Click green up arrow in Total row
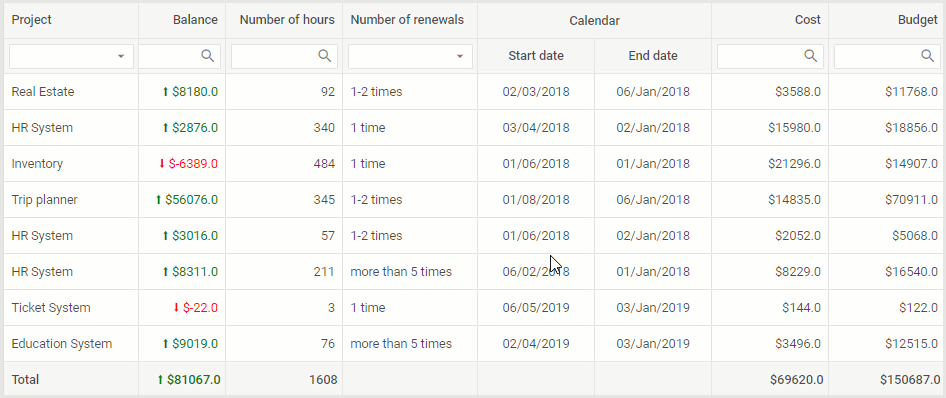946x398 pixels. pos(160,379)
